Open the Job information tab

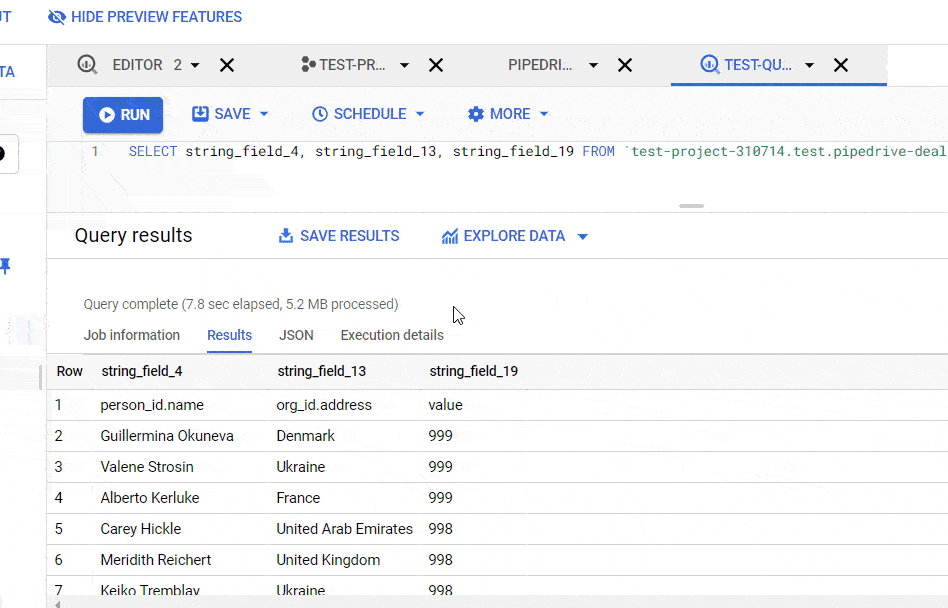[x=131, y=335]
